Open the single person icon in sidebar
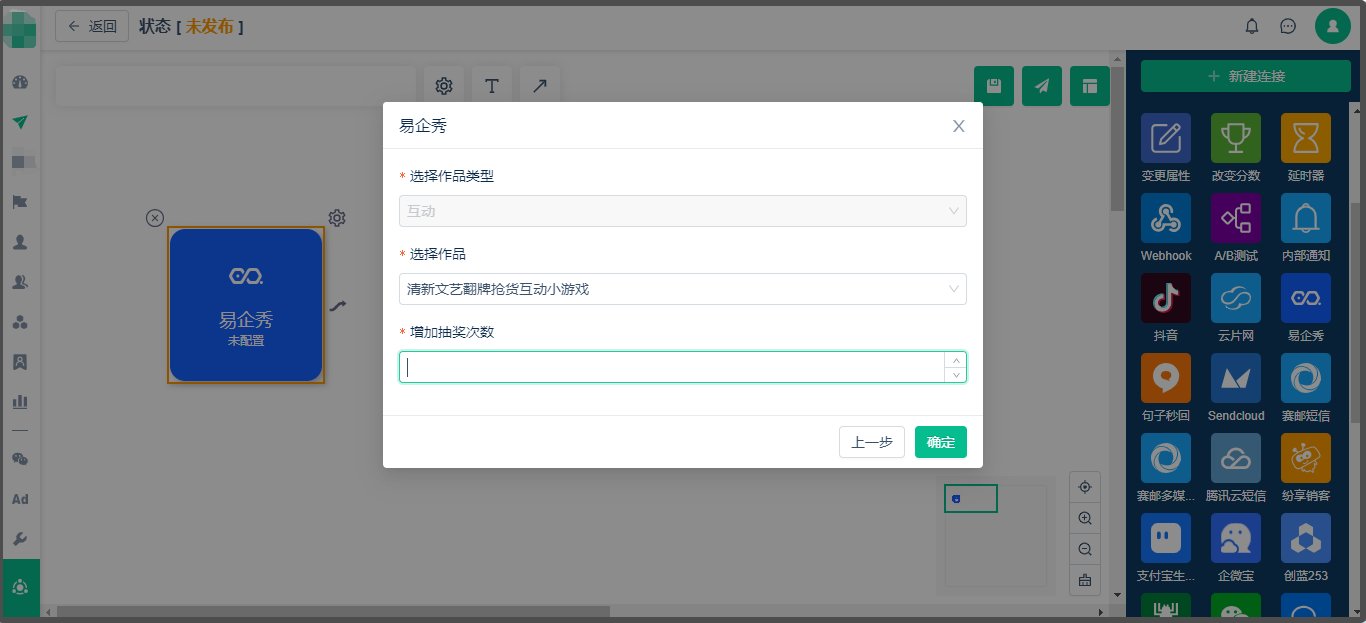The height and width of the screenshot is (623, 1366). tap(20, 242)
